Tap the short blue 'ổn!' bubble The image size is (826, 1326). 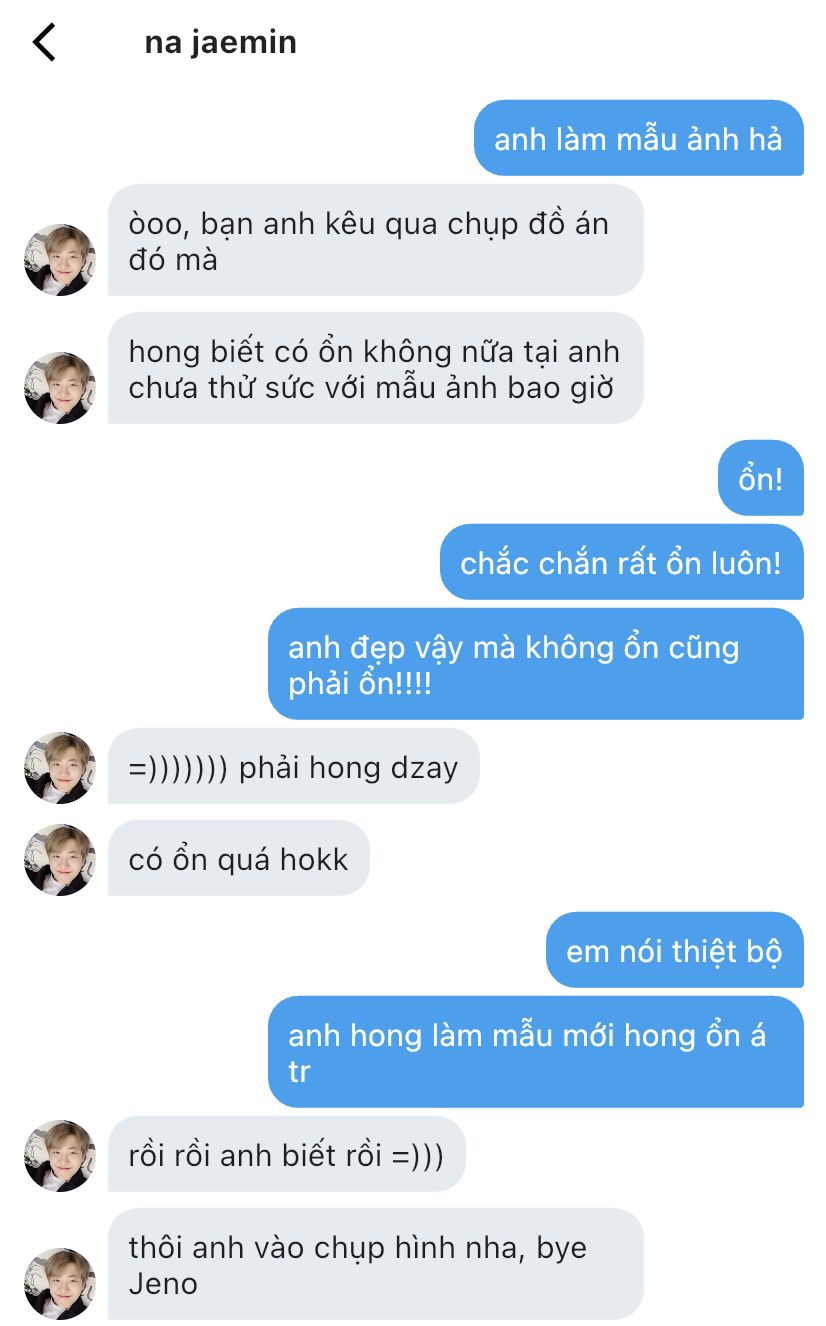(x=761, y=478)
